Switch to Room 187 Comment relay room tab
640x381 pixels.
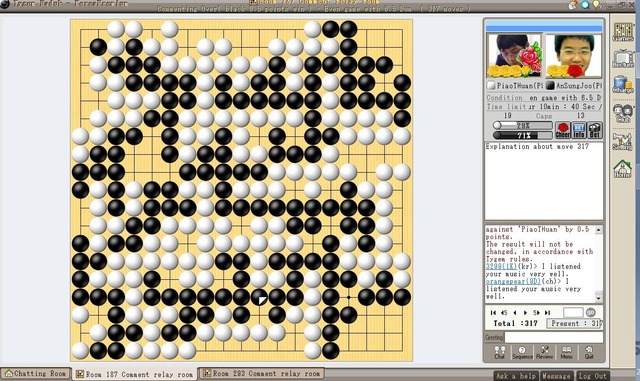(x=135, y=374)
